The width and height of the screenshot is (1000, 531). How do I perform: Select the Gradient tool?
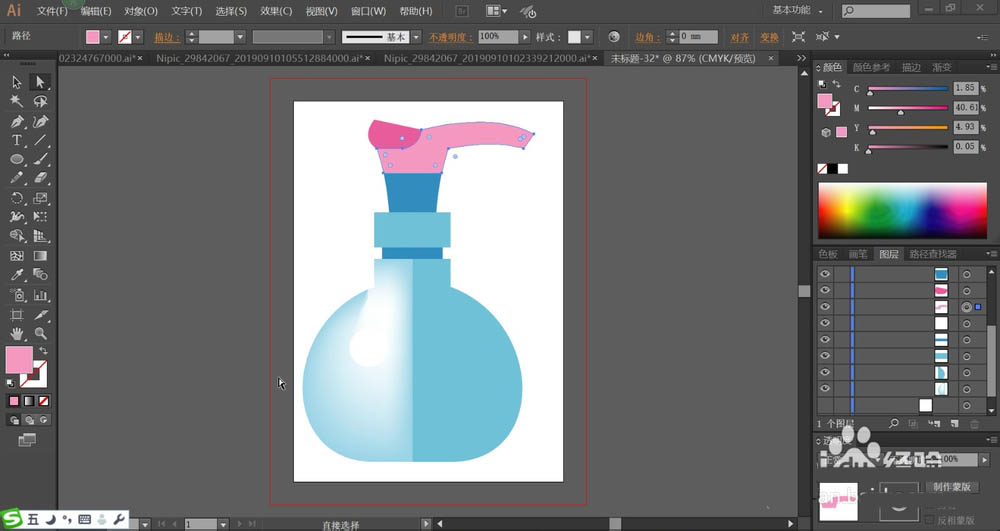40,256
